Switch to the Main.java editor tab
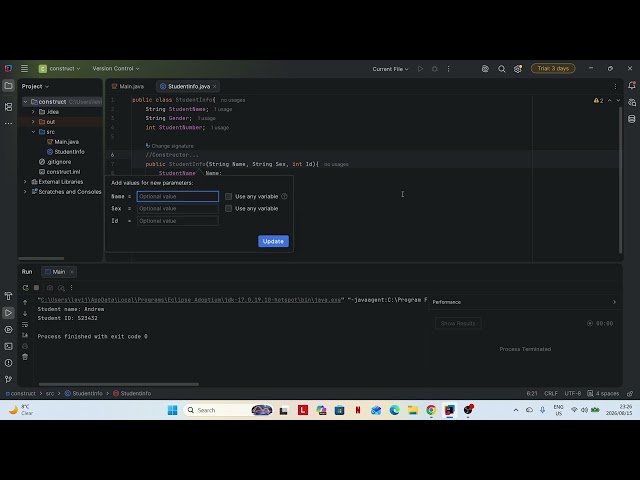Screen dimensions: 640x480 pos(128,87)
